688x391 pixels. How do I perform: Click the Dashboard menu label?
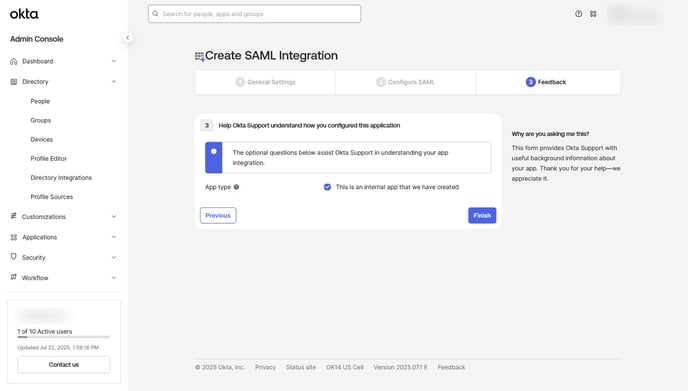(38, 61)
